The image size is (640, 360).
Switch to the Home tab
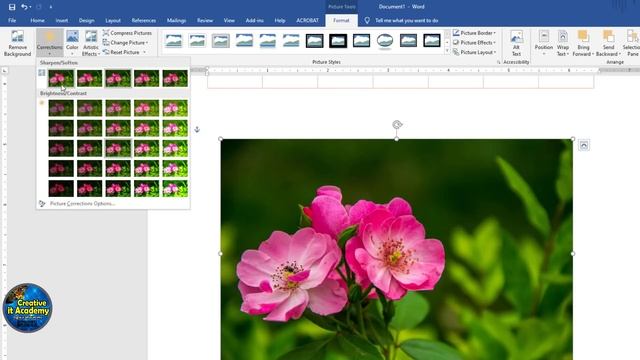point(37,20)
